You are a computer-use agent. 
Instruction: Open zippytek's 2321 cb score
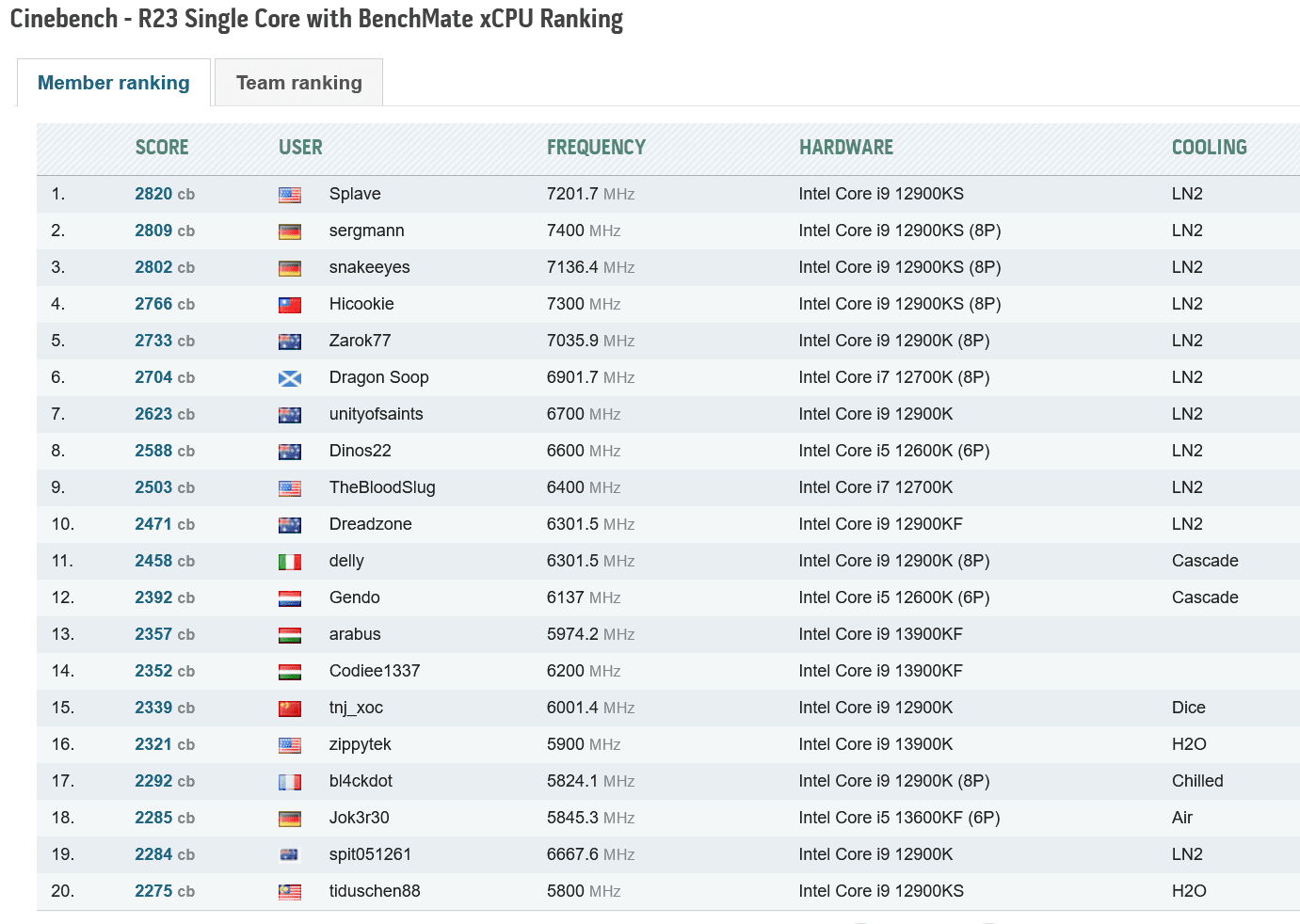[153, 744]
